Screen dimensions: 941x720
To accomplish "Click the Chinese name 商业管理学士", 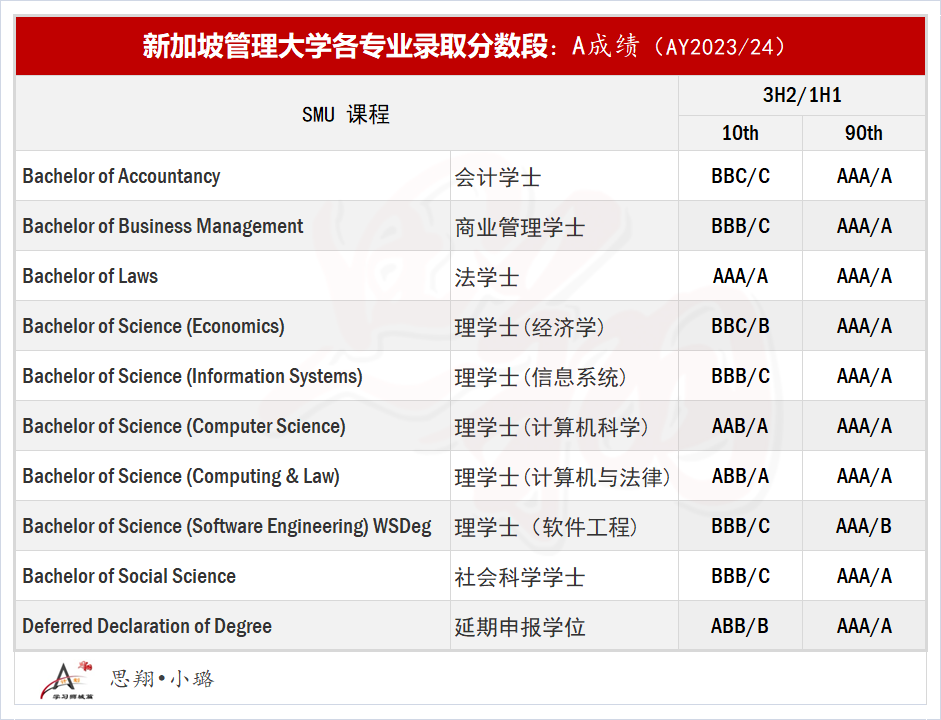I will 520,227.
